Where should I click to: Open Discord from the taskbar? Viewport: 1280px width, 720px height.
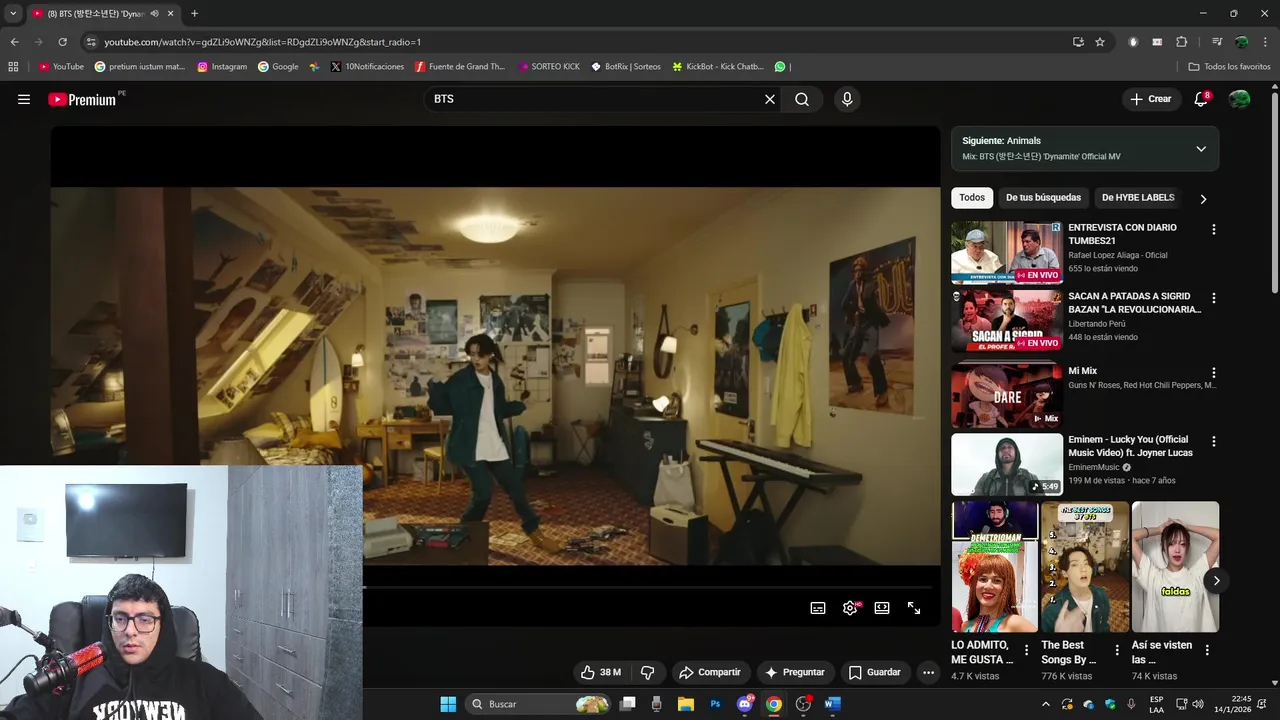click(745, 704)
